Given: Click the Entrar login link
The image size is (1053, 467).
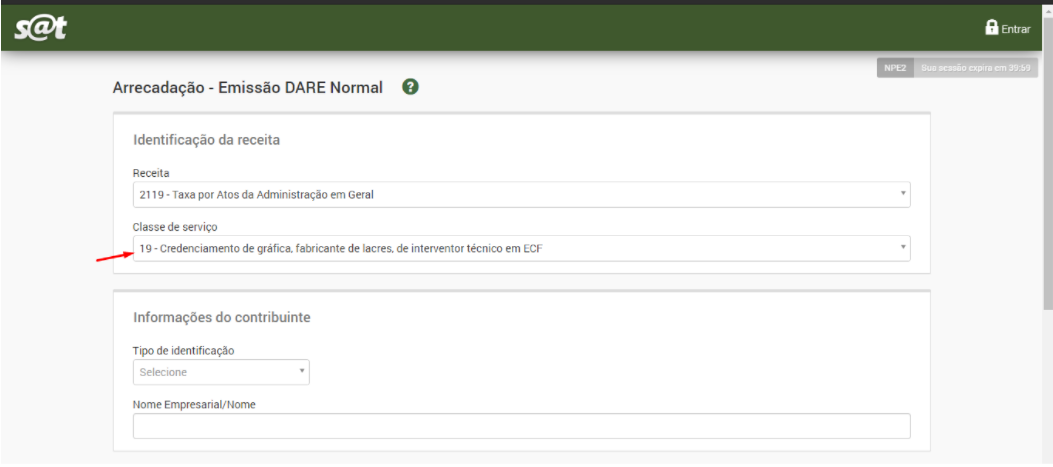Looking at the screenshot, I should [x=1015, y=29].
